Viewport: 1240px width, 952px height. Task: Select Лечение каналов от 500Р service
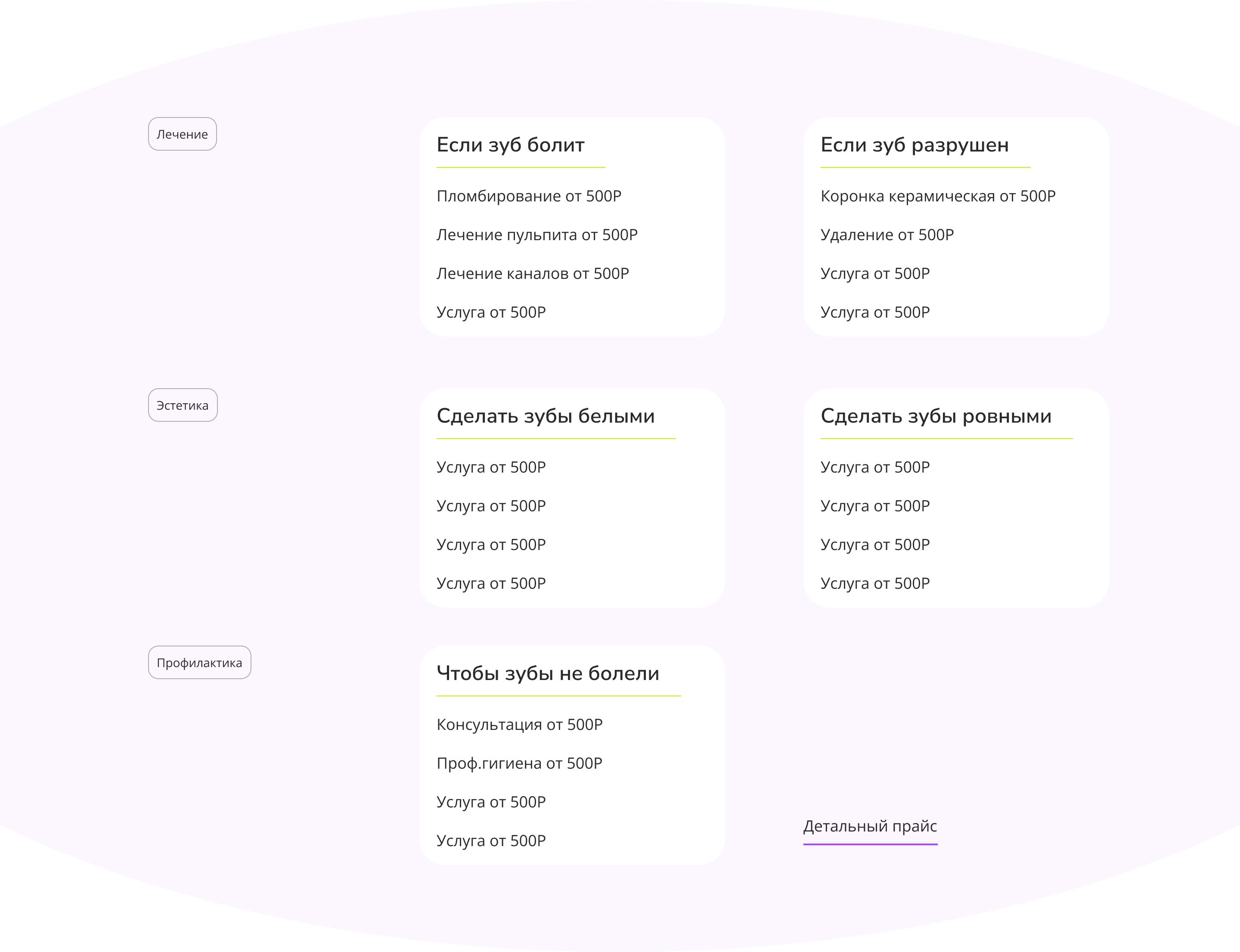533,274
